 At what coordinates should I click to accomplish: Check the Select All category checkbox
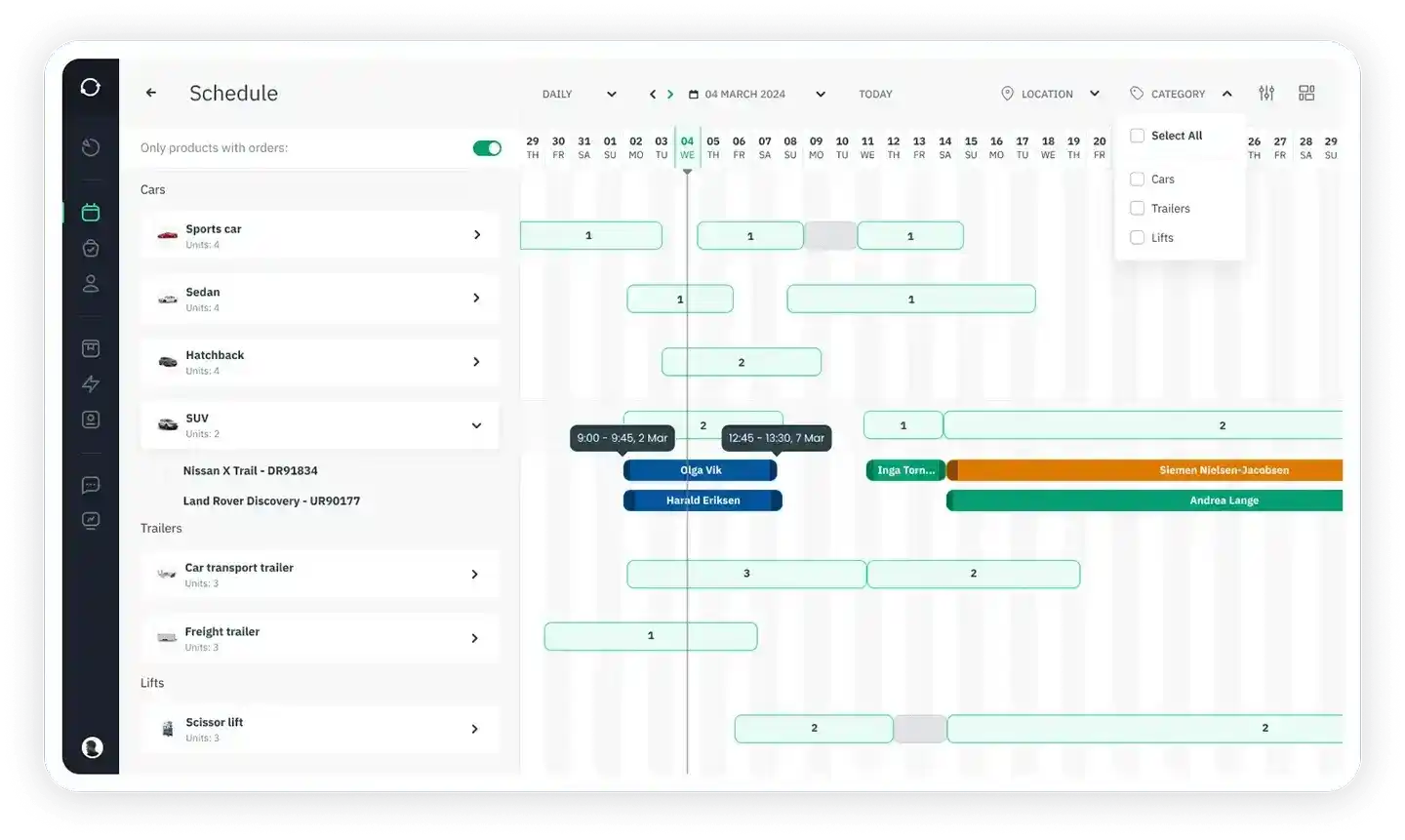pyautogui.click(x=1137, y=136)
